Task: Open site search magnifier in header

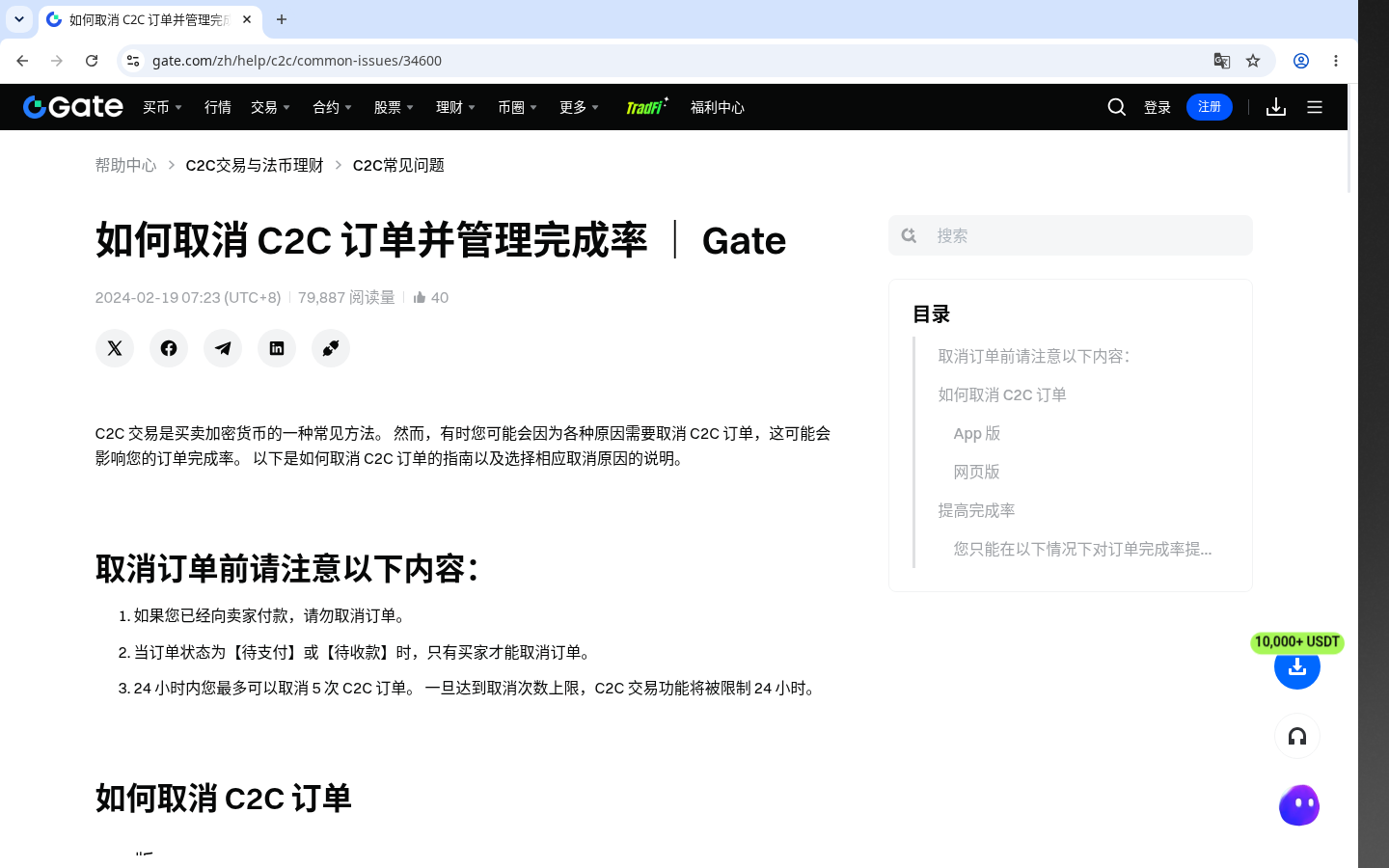Action: point(1117,107)
